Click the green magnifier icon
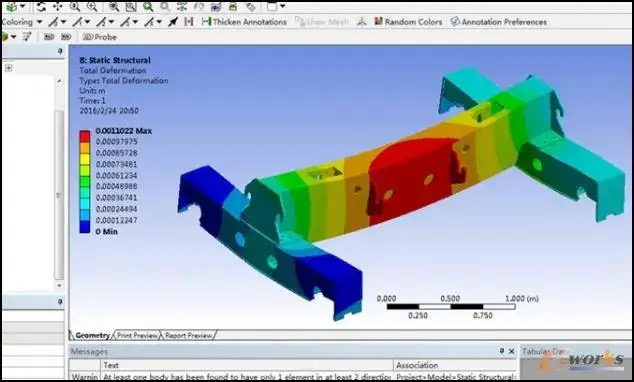The width and height of the screenshot is (634, 382). pyautogui.click(x=148, y=7)
